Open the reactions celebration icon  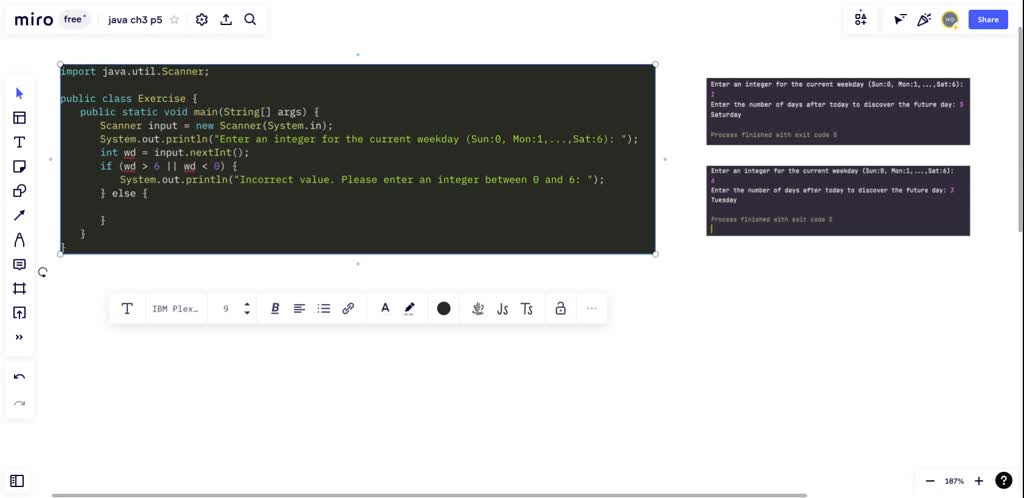[924, 20]
